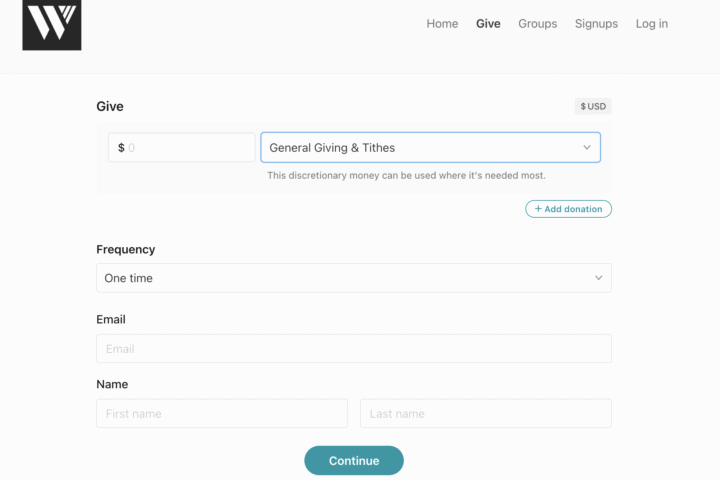Focus the Last name input

[485, 414]
